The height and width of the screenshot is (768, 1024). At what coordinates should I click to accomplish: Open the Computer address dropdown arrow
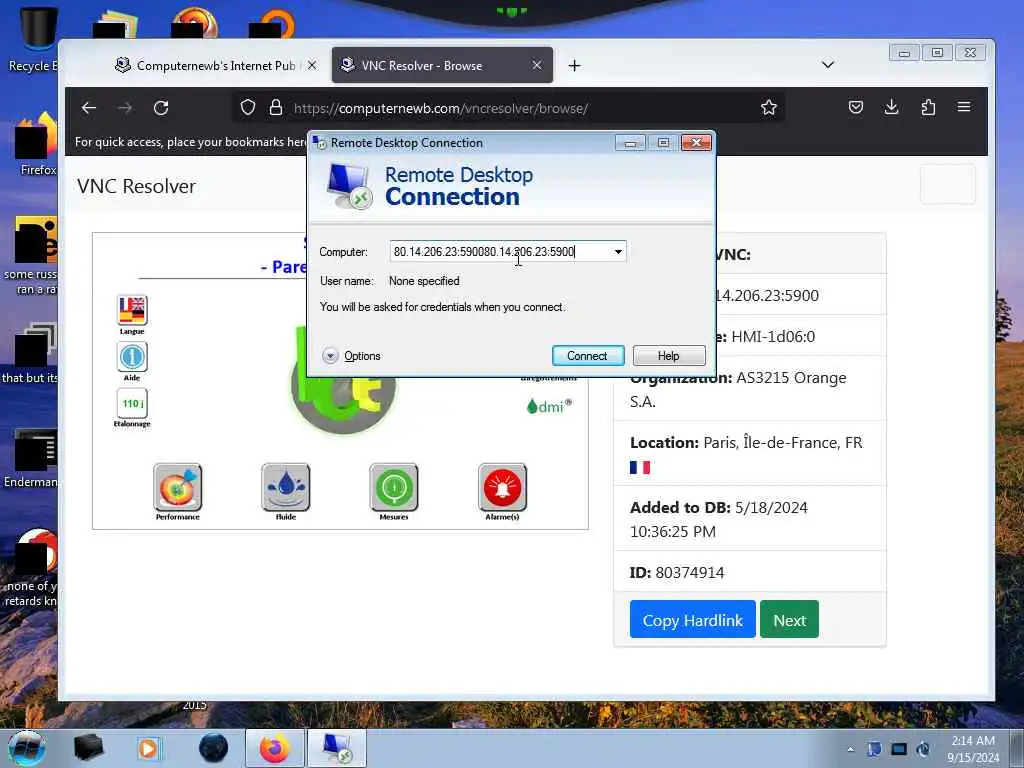coord(618,252)
